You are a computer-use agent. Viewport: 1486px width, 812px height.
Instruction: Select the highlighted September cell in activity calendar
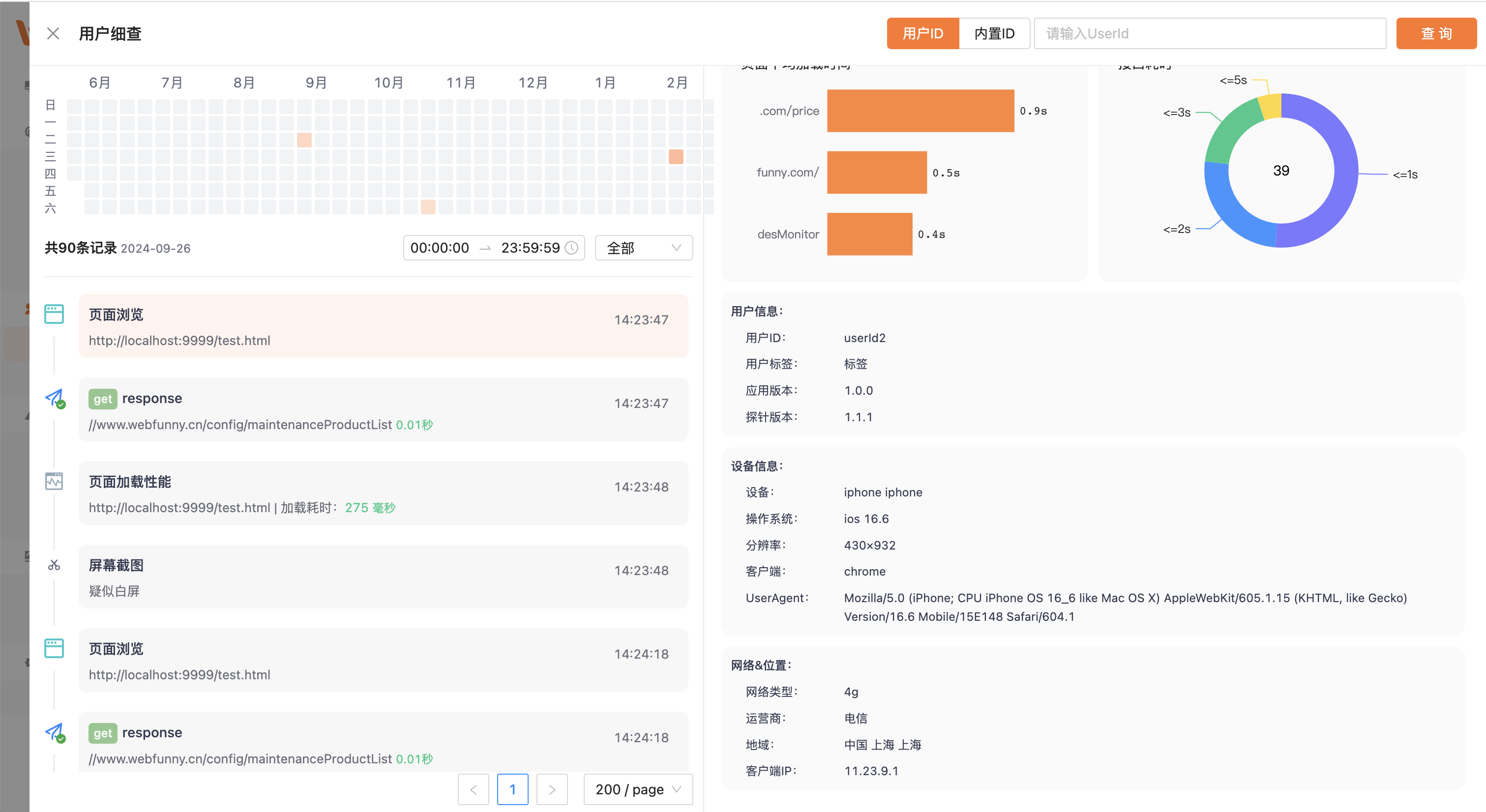[304, 140]
